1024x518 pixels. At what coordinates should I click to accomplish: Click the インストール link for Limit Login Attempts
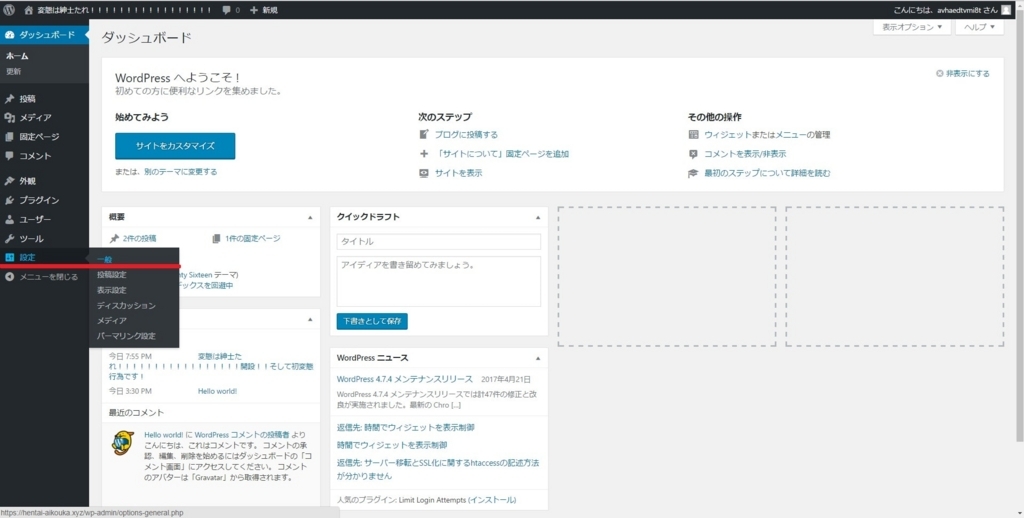(492, 500)
